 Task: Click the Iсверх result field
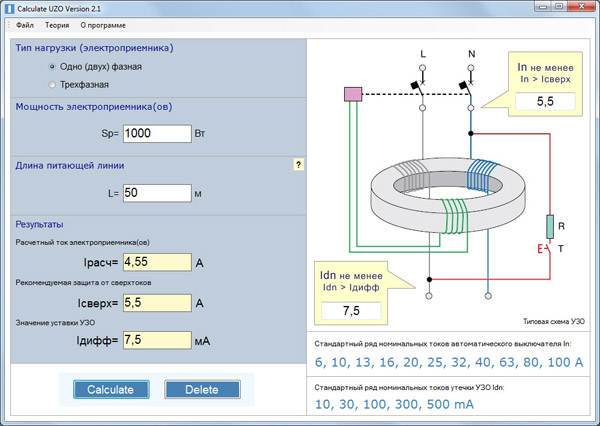click(156, 302)
